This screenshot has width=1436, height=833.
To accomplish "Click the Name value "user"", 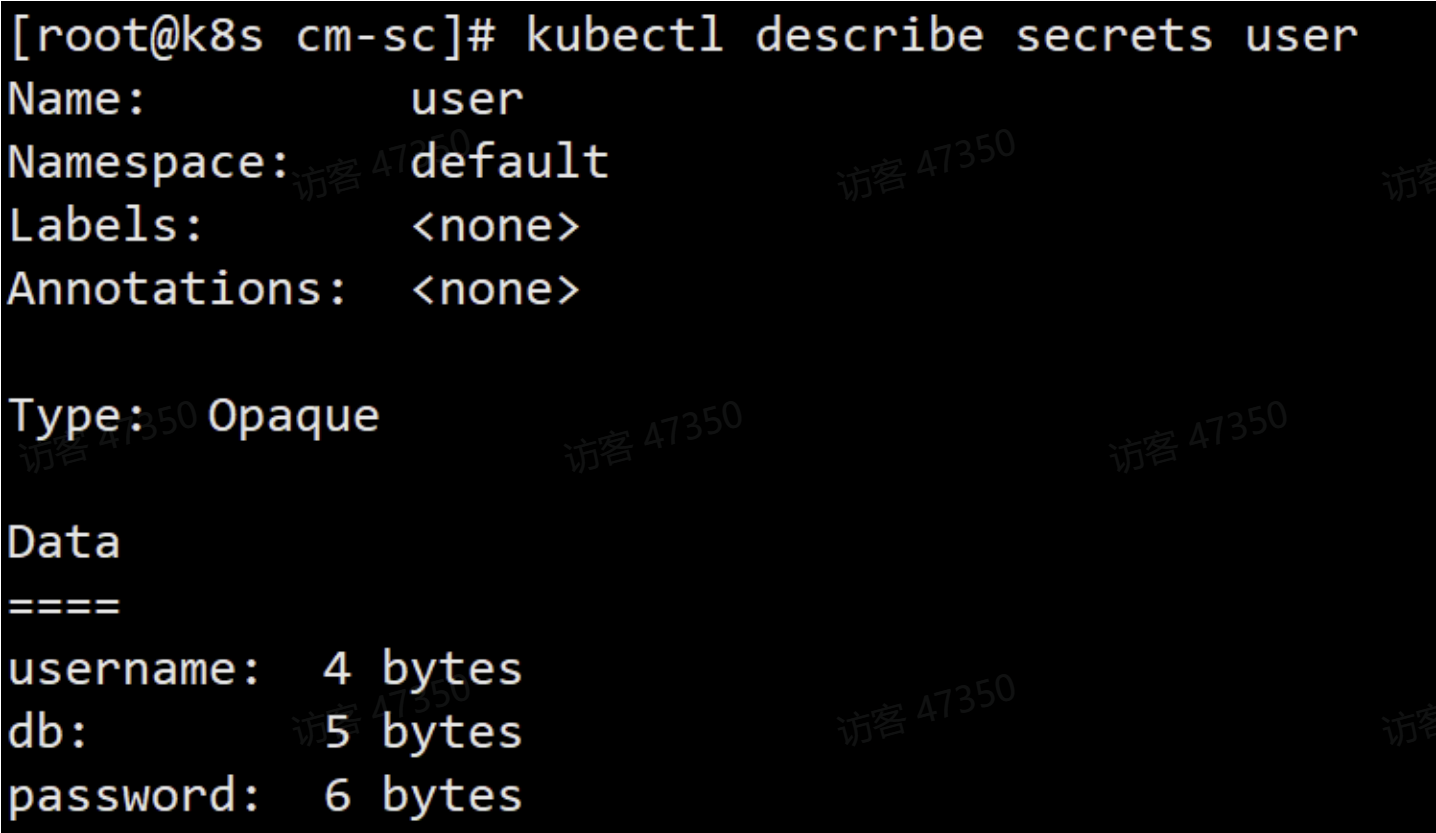I will pyautogui.click(x=467, y=100).
